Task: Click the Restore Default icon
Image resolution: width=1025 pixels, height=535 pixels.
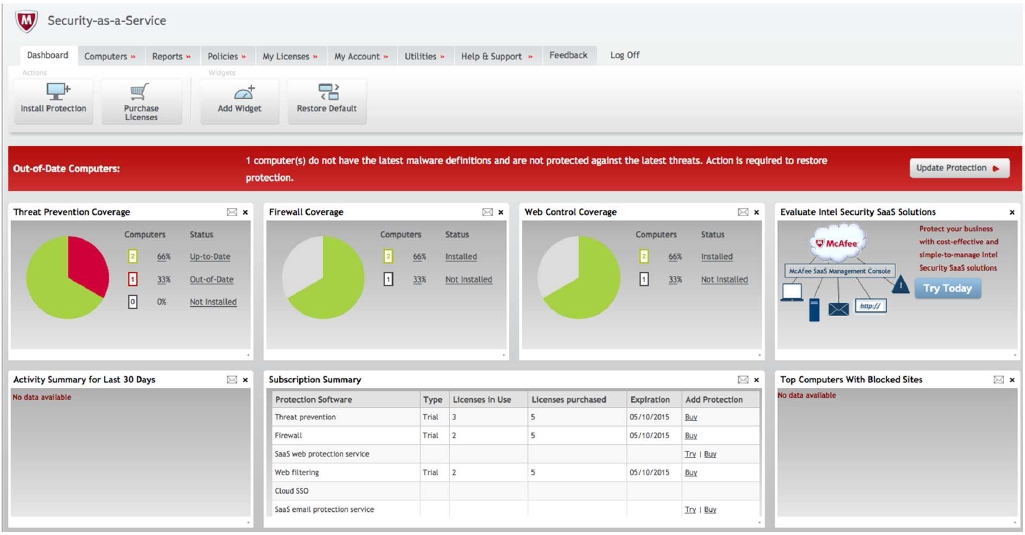Action: (328, 92)
